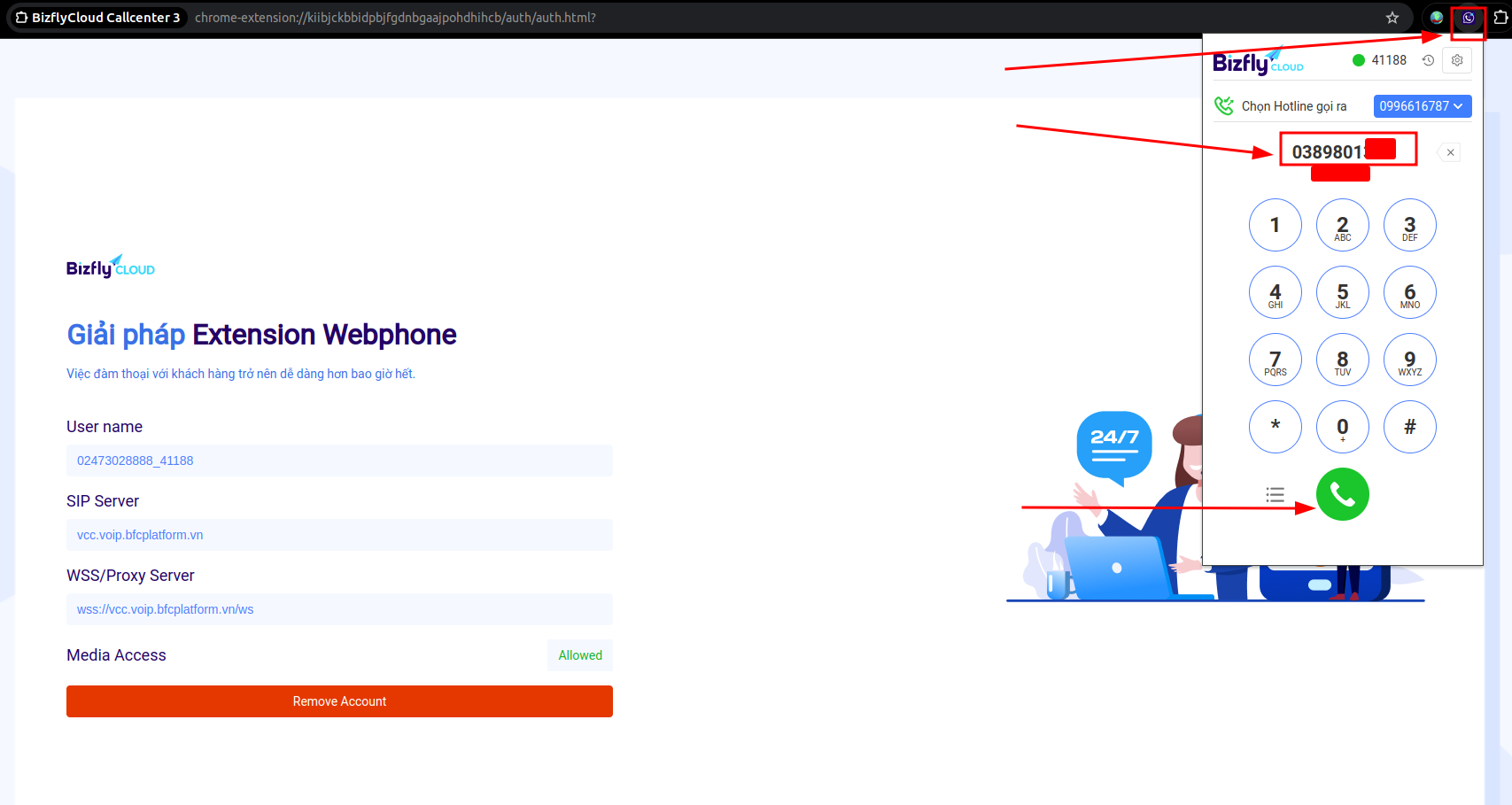Click the 'WSS/Proxy Server' label
The image size is (1512, 805).
(130, 576)
